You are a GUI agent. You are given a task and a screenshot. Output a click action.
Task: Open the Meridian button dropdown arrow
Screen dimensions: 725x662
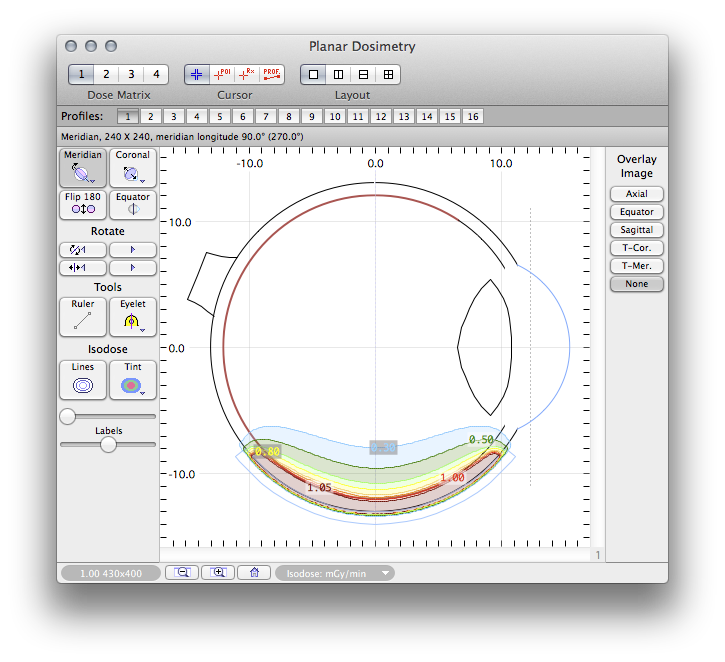(x=92, y=181)
